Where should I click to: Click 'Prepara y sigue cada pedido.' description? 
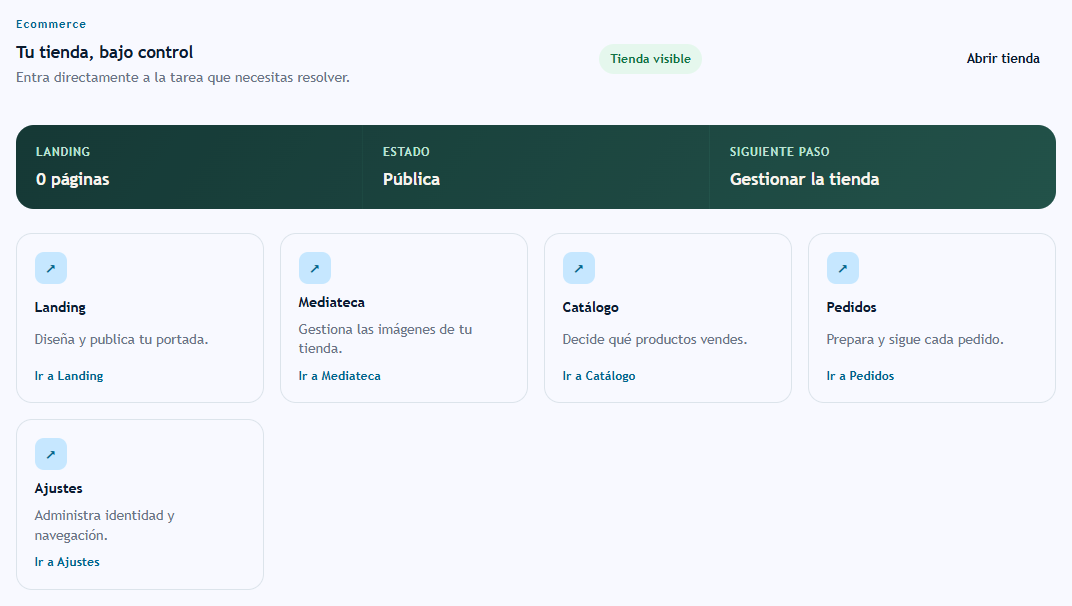point(915,339)
